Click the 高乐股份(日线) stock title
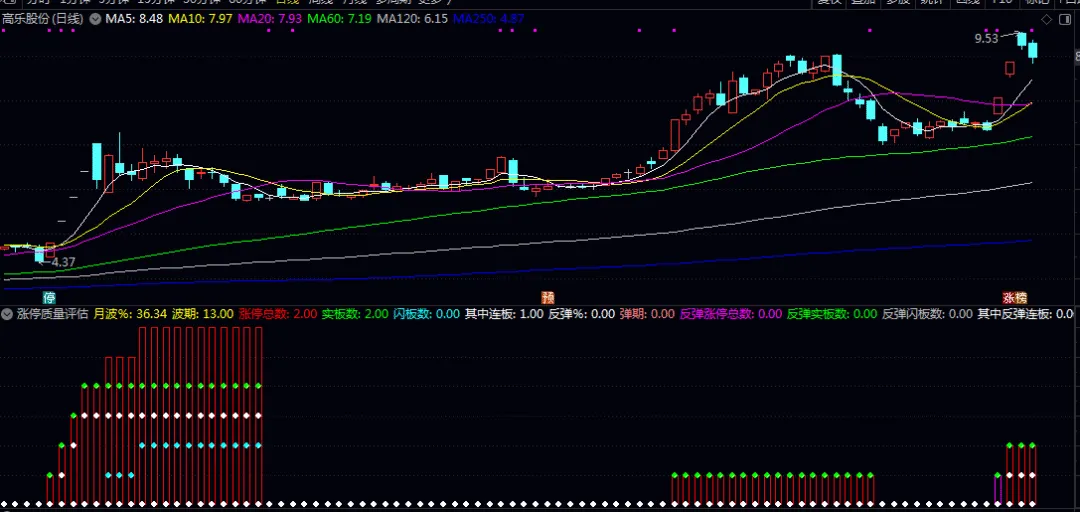This screenshot has width=1080, height=512. [x=43, y=19]
